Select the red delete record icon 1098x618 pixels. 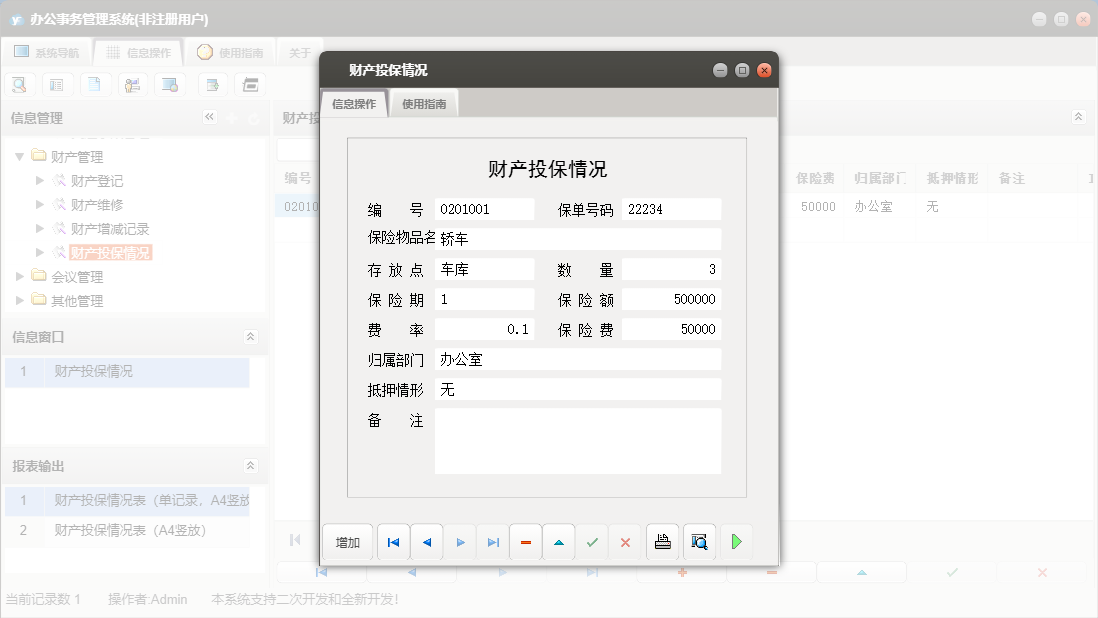tap(525, 541)
